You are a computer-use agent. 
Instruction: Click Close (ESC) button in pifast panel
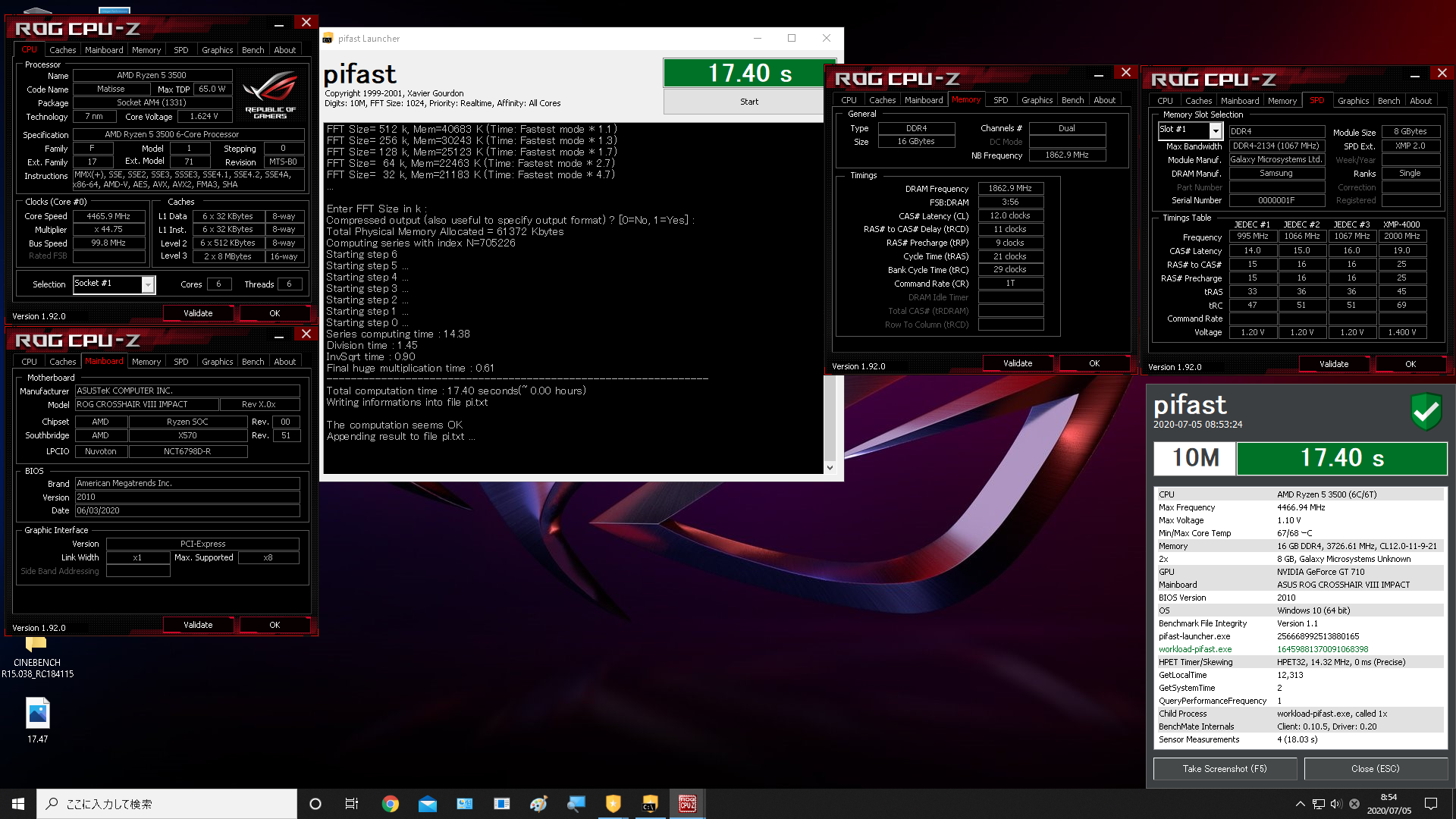click(1375, 769)
